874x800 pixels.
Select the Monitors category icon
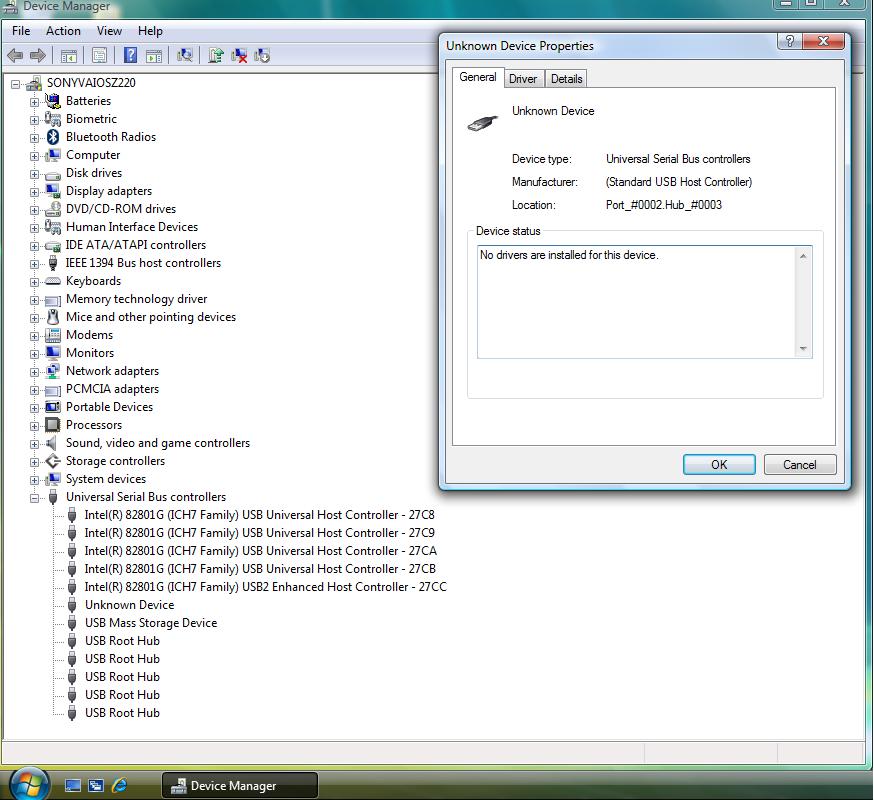point(53,353)
